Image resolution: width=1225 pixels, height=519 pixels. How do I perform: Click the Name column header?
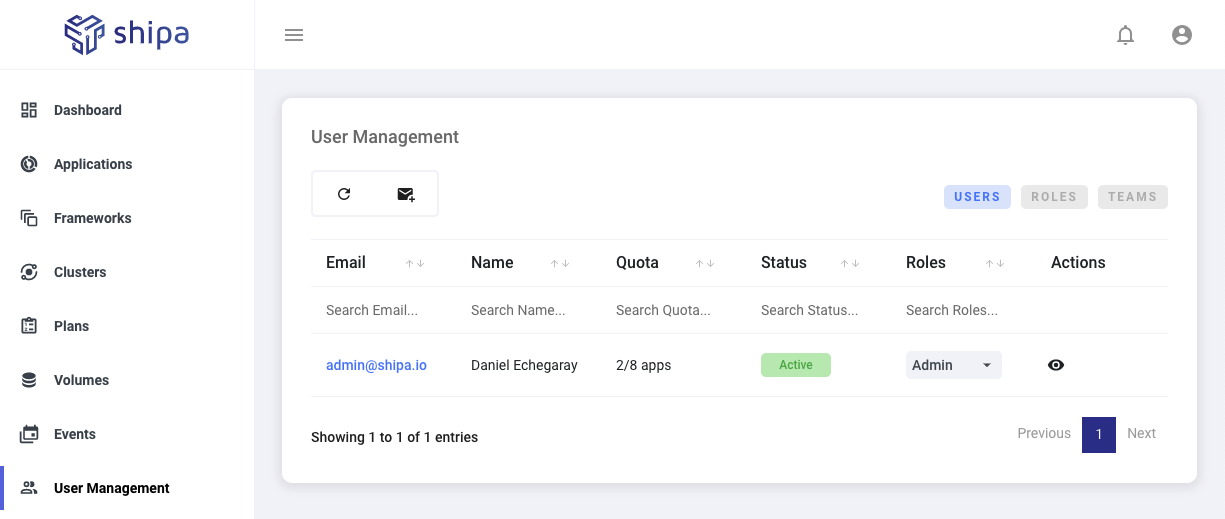[492, 263]
